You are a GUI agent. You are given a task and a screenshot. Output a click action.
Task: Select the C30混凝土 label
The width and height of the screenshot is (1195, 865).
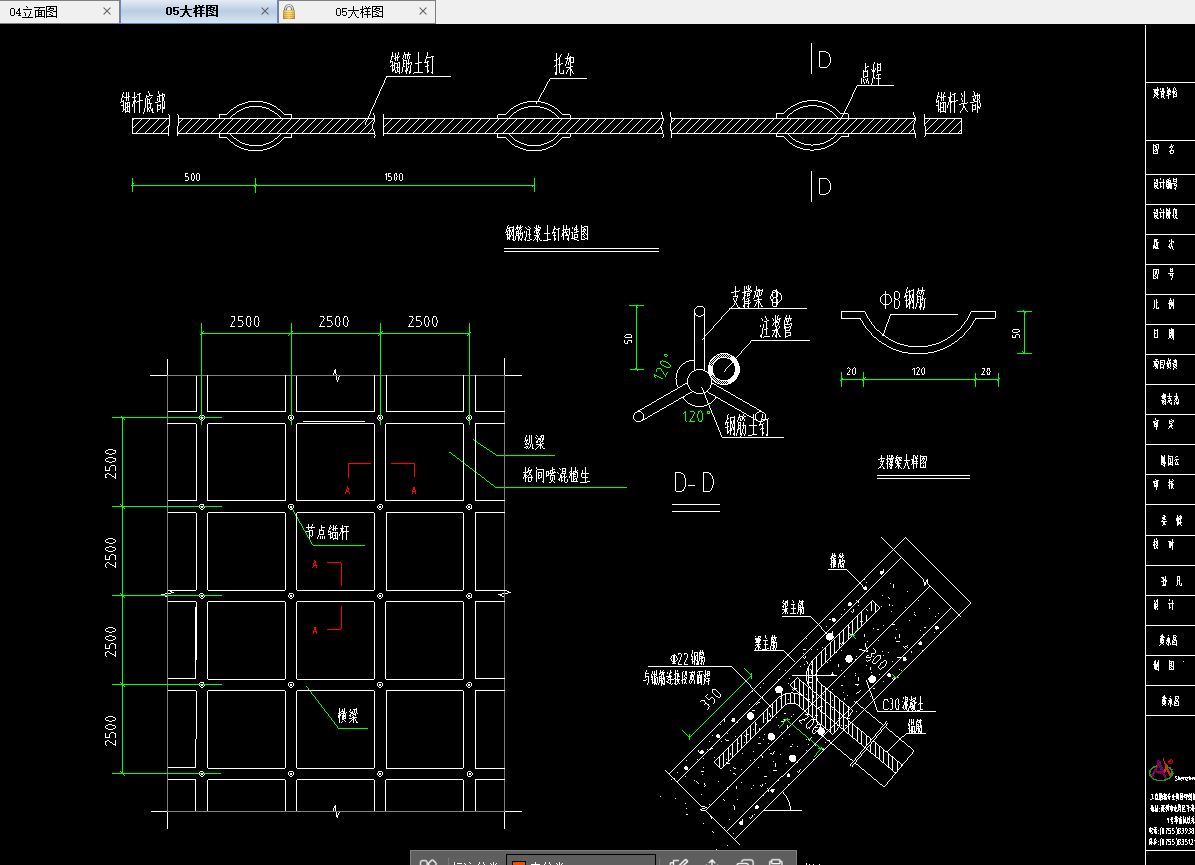click(x=903, y=704)
